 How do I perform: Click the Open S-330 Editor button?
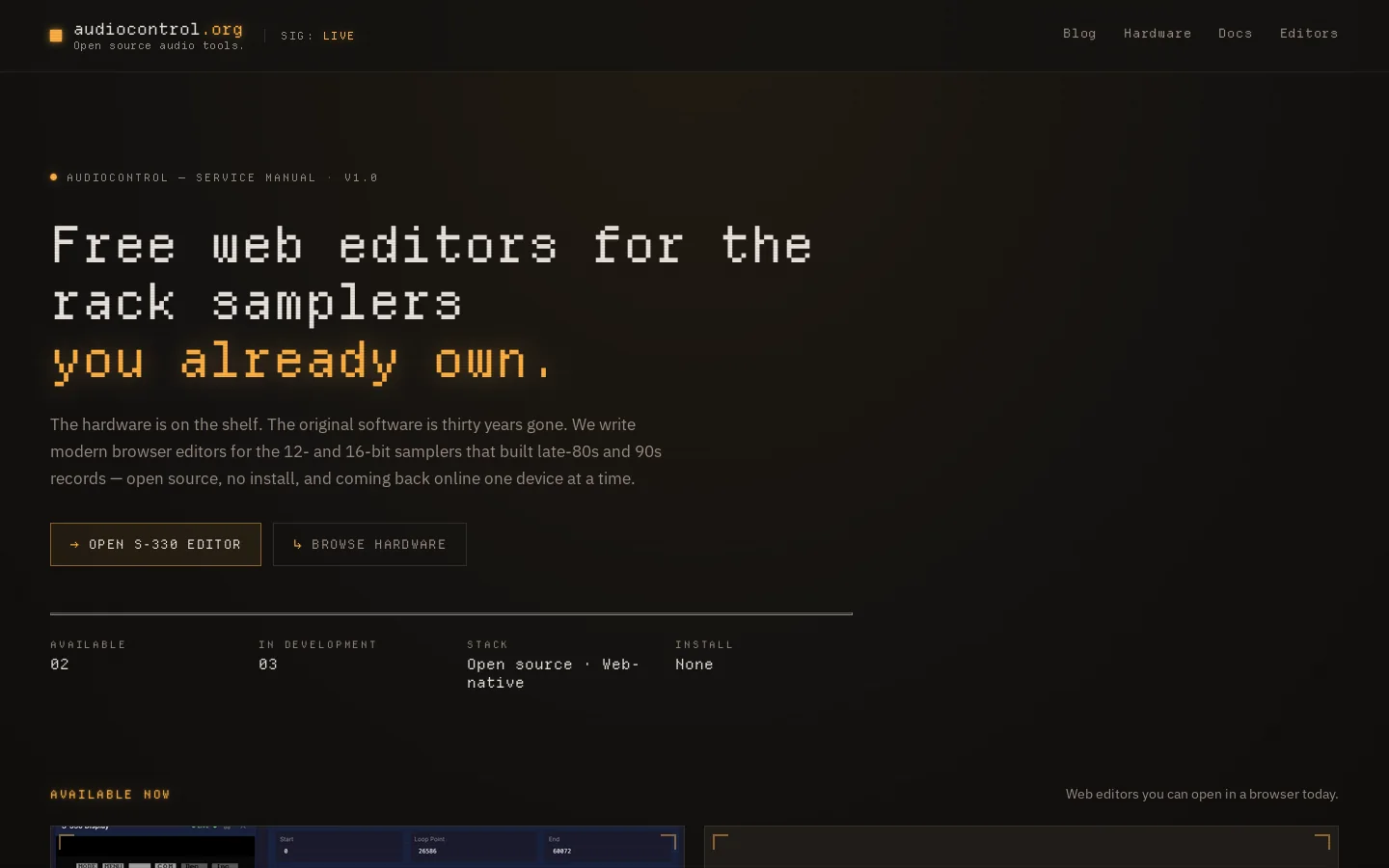[155, 544]
